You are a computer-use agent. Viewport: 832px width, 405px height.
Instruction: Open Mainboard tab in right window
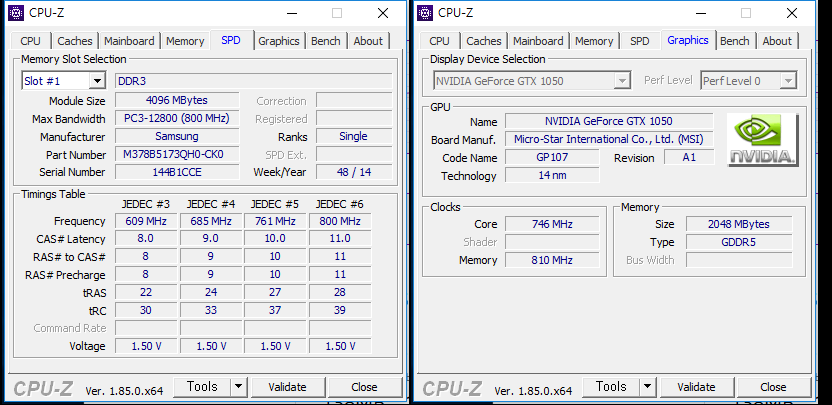click(538, 41)
